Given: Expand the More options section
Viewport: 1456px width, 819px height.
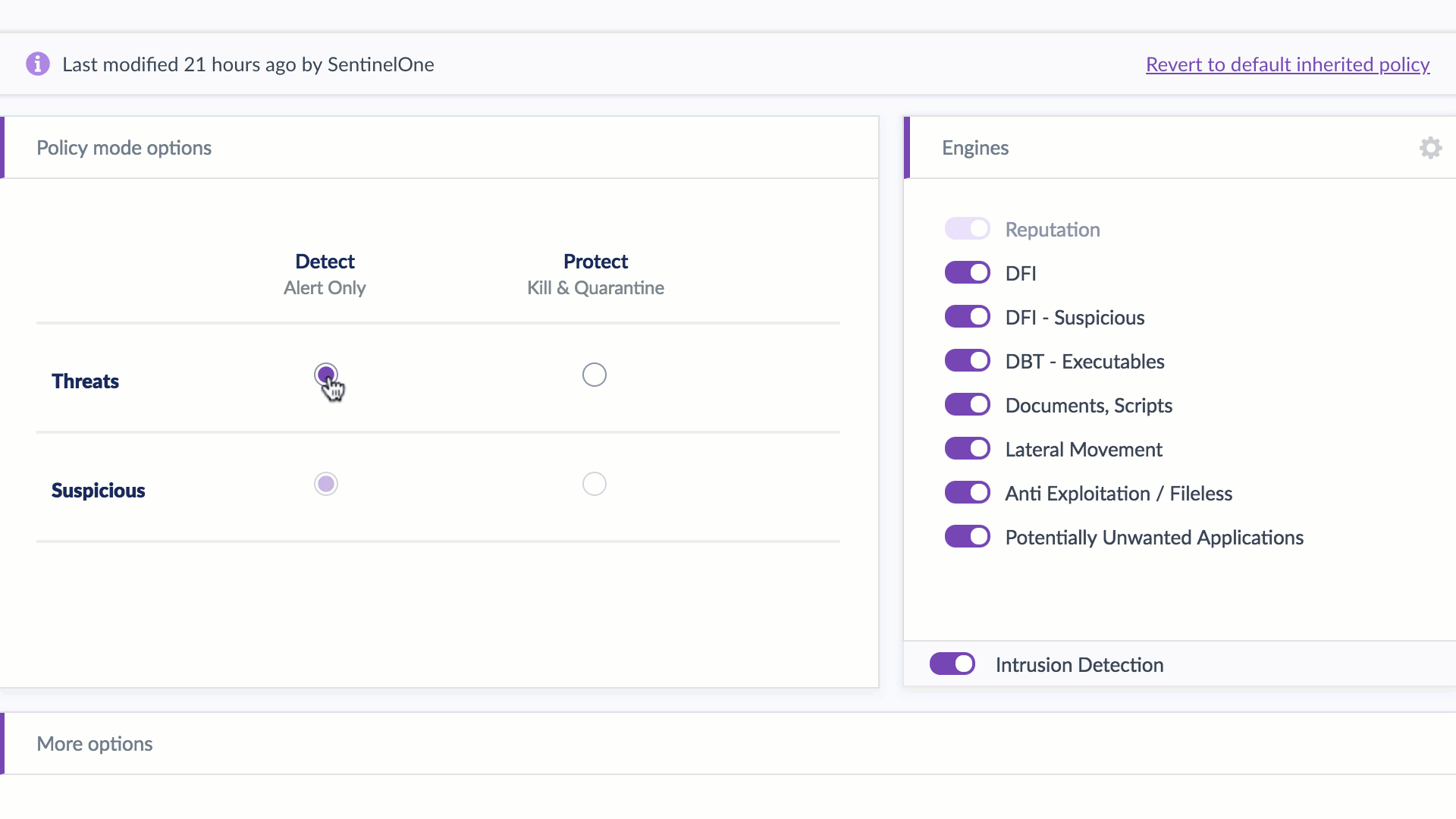Looking at the screenshot, I should (x=95, y=744).
